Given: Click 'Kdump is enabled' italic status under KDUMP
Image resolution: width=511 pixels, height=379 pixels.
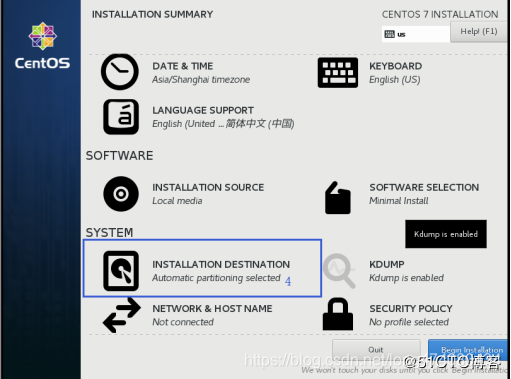Looking at the screenshot, I should 406,278.
